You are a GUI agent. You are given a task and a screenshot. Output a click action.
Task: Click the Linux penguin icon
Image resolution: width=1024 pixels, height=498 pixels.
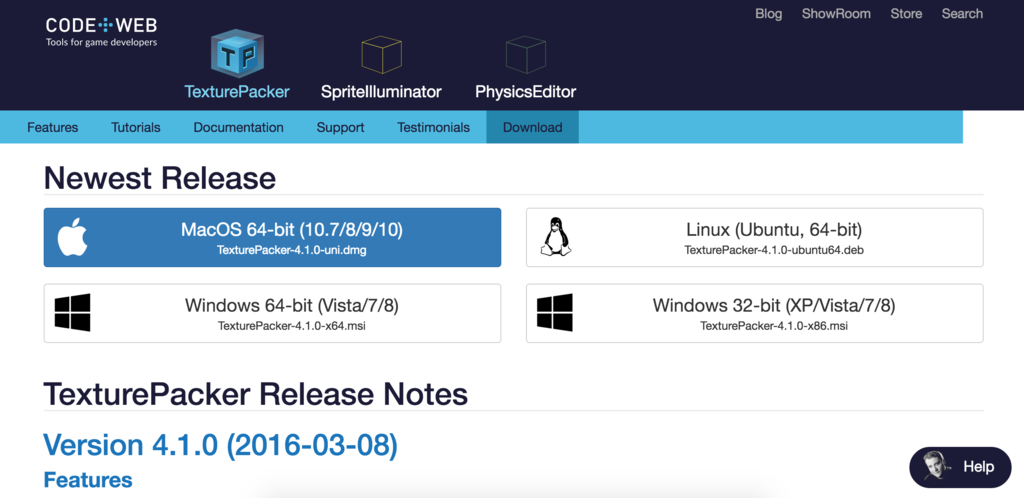pyautogui.click(x=556, y=237)
